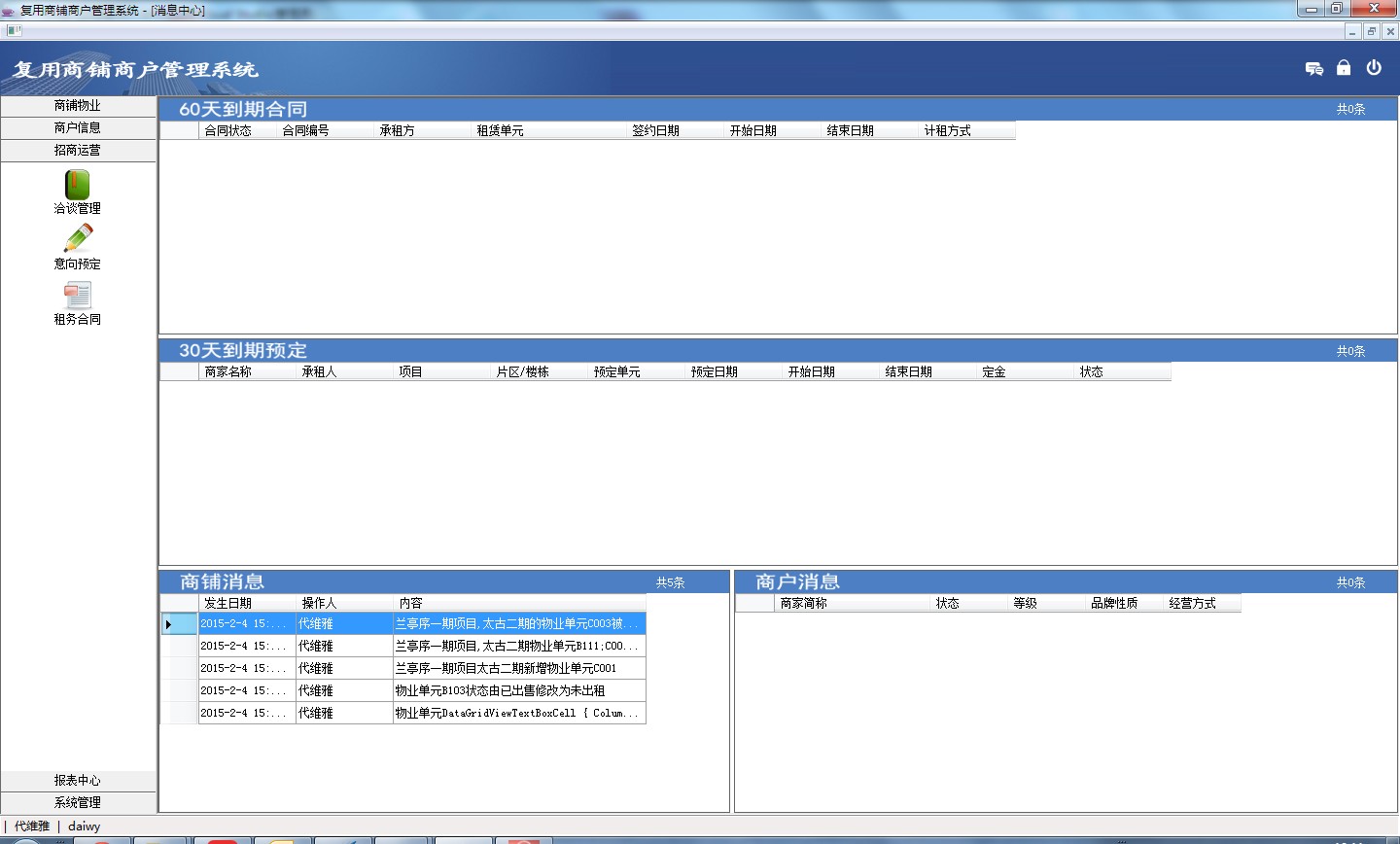Click the 承租方 column header
Viewport: 1400px width, 844px height.
tap(423, 130)
